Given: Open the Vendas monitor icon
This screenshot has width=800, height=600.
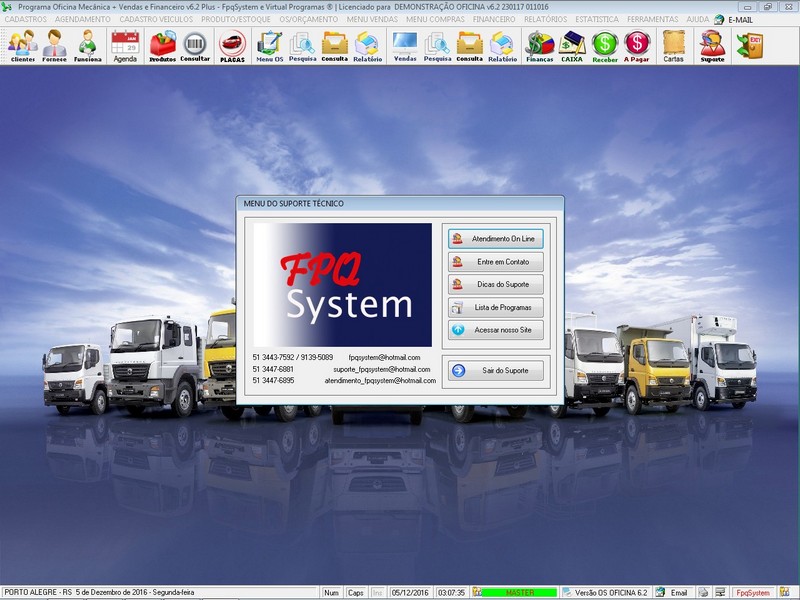Looking at the screenshot, I should click(405, 46).
